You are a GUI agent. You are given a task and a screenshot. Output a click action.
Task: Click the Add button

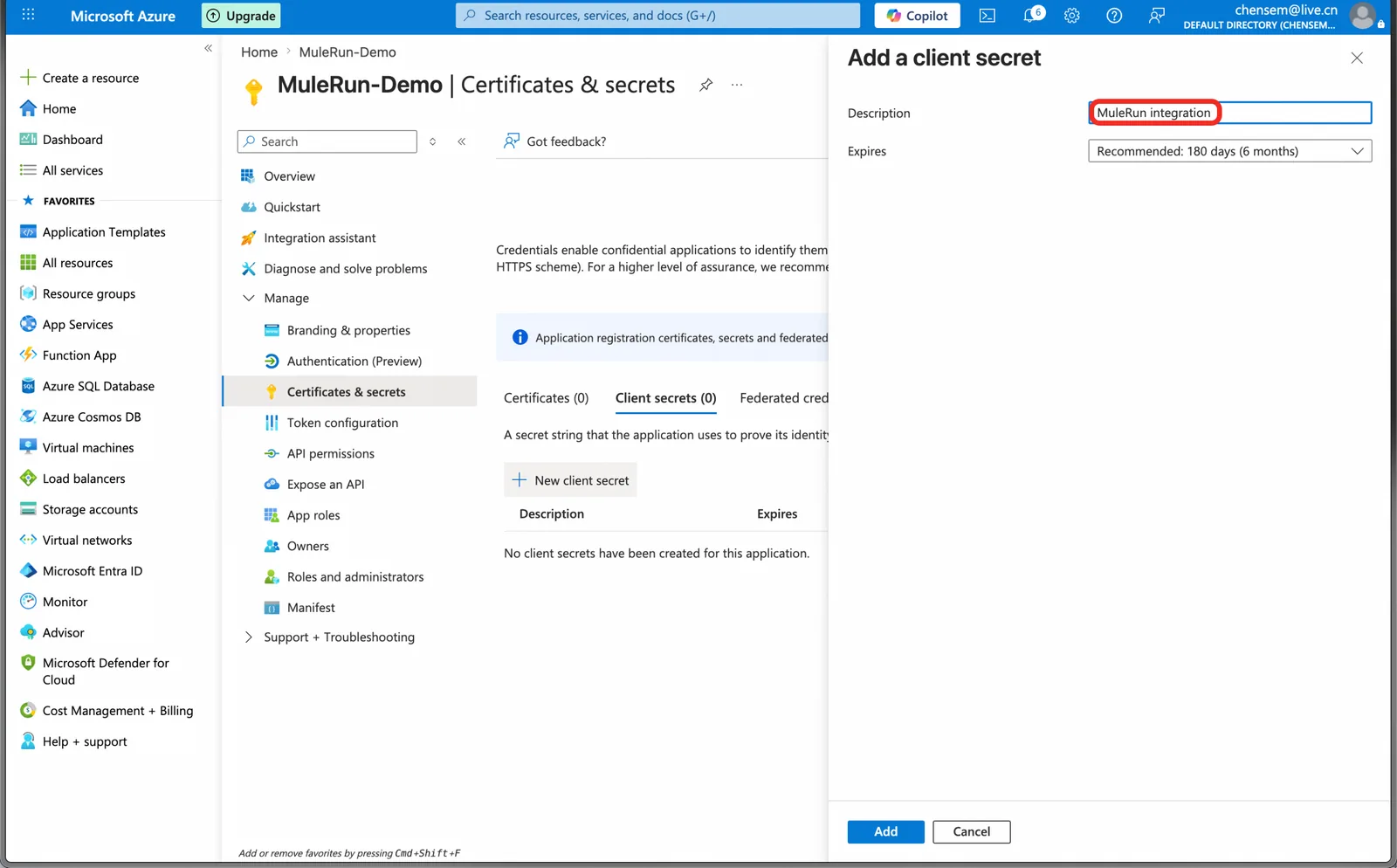[x=885, y=831]
